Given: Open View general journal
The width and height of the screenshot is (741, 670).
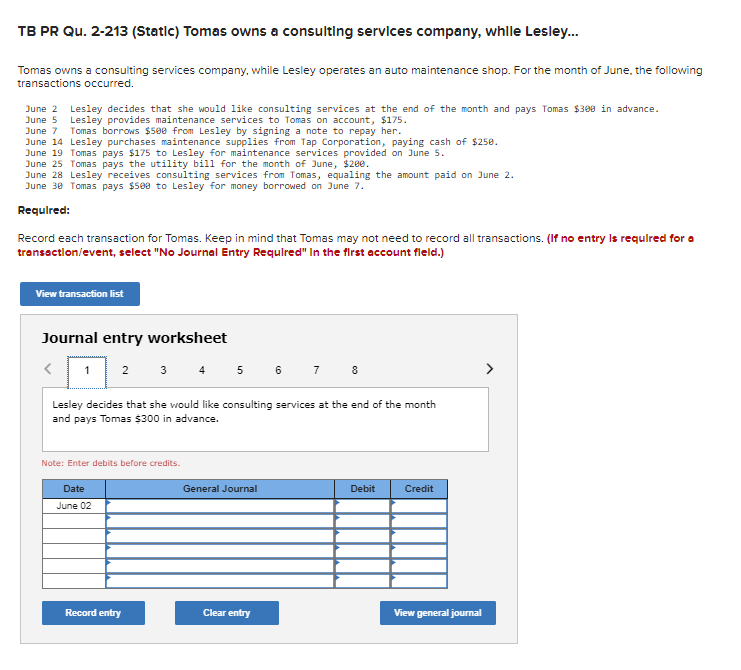Looking at the screenshot, I should point(438,613).
